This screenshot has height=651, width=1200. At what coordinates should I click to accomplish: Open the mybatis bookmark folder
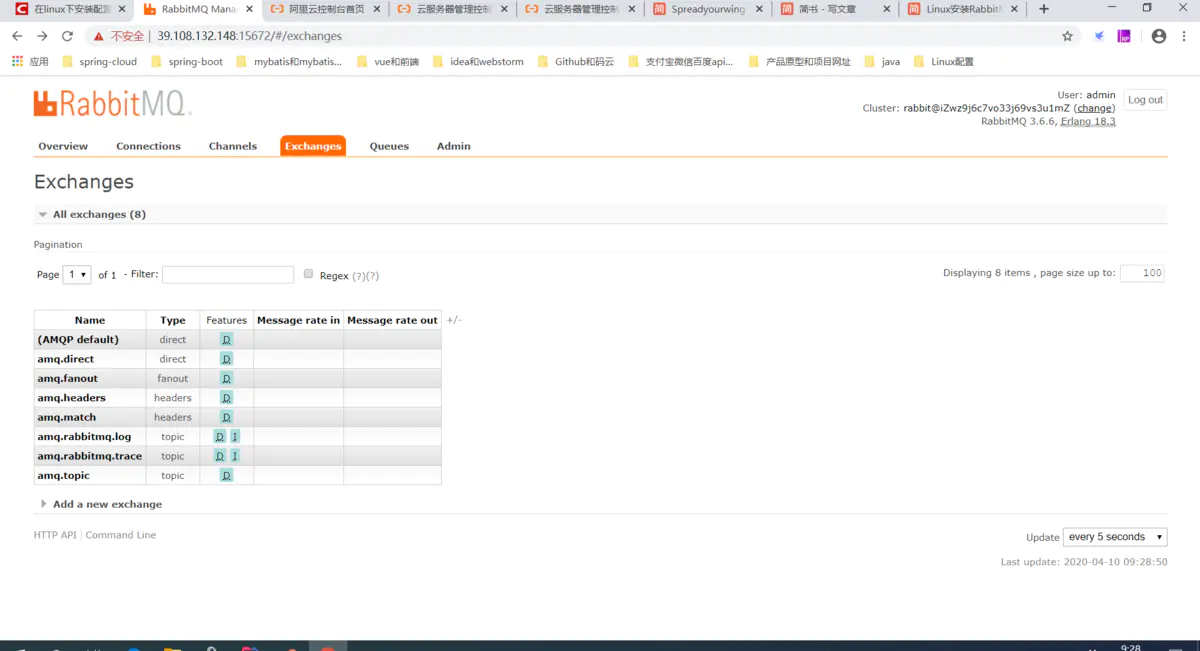point(289,61)
